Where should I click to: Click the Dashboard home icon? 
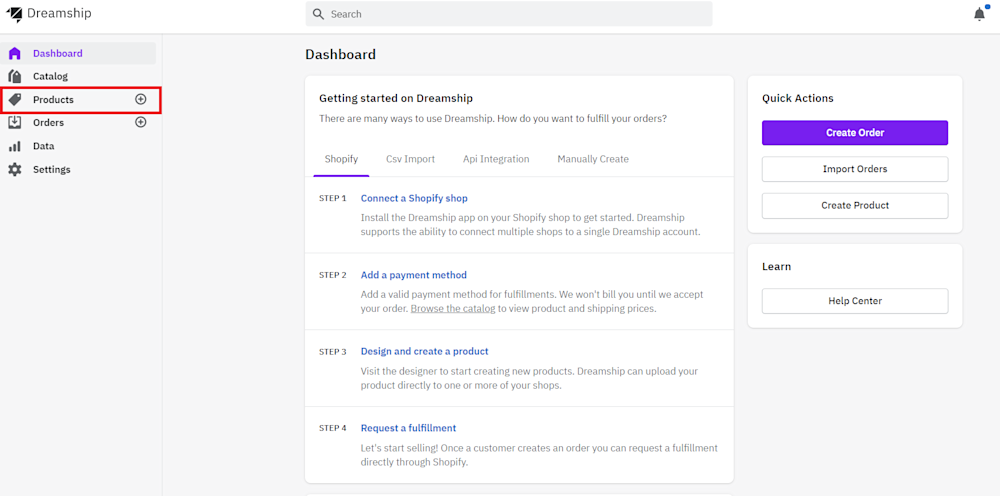[x=15, y=54]
